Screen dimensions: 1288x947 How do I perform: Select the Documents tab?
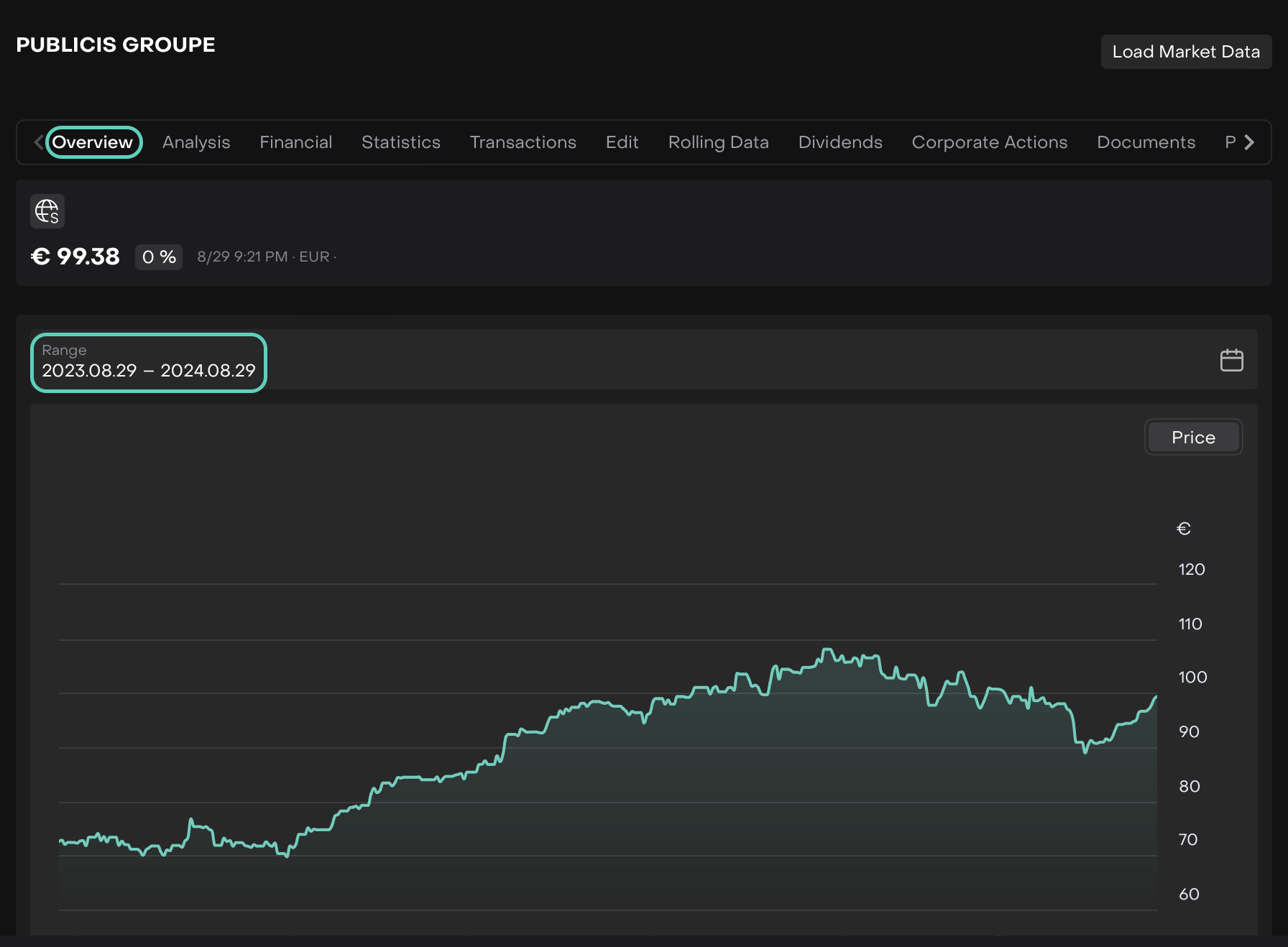tap(1146, 142)
